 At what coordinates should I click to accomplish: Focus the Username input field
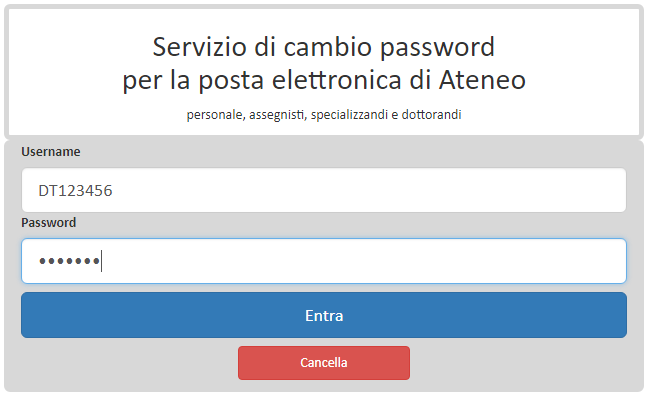pos(324,190)
